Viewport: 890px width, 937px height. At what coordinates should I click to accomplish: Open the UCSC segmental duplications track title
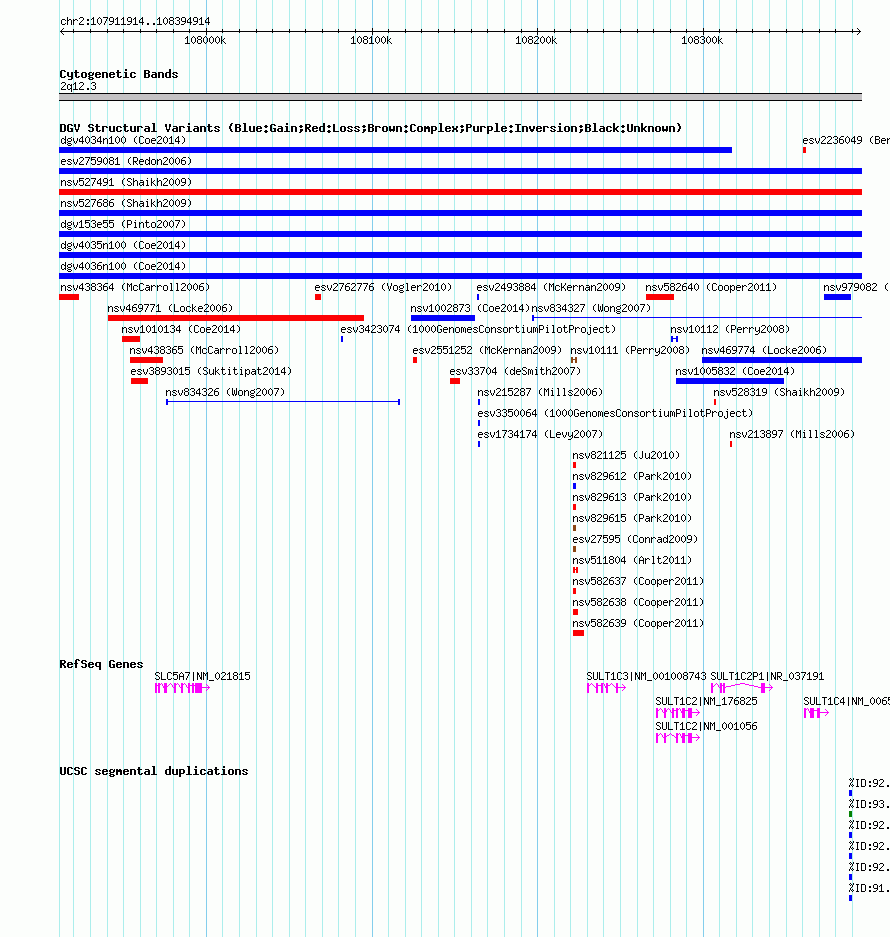pos(154,771)
